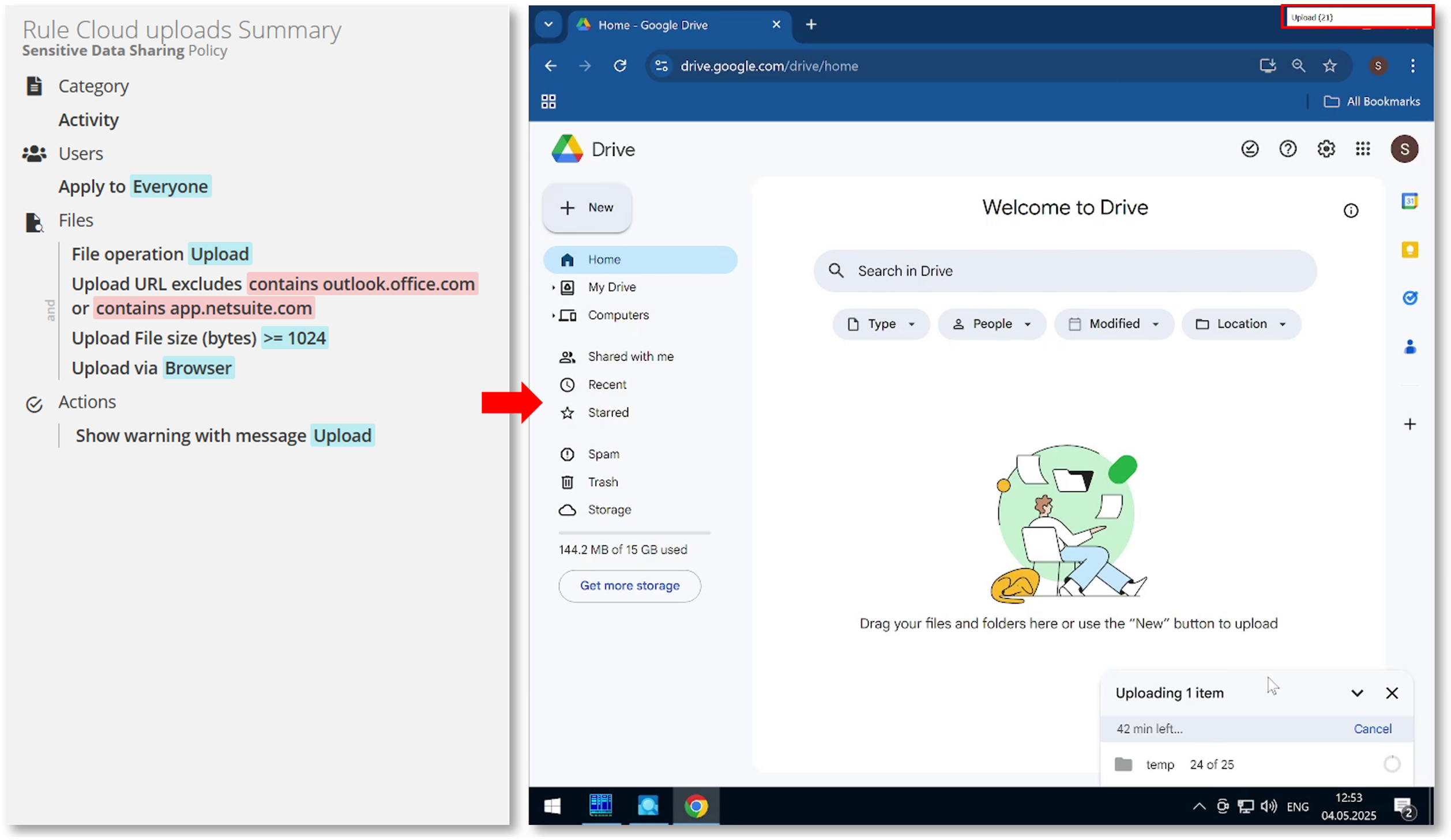Click the storage usage bar
The image size is (1451, 840).
pyautogui.click(x=634, y=532)
